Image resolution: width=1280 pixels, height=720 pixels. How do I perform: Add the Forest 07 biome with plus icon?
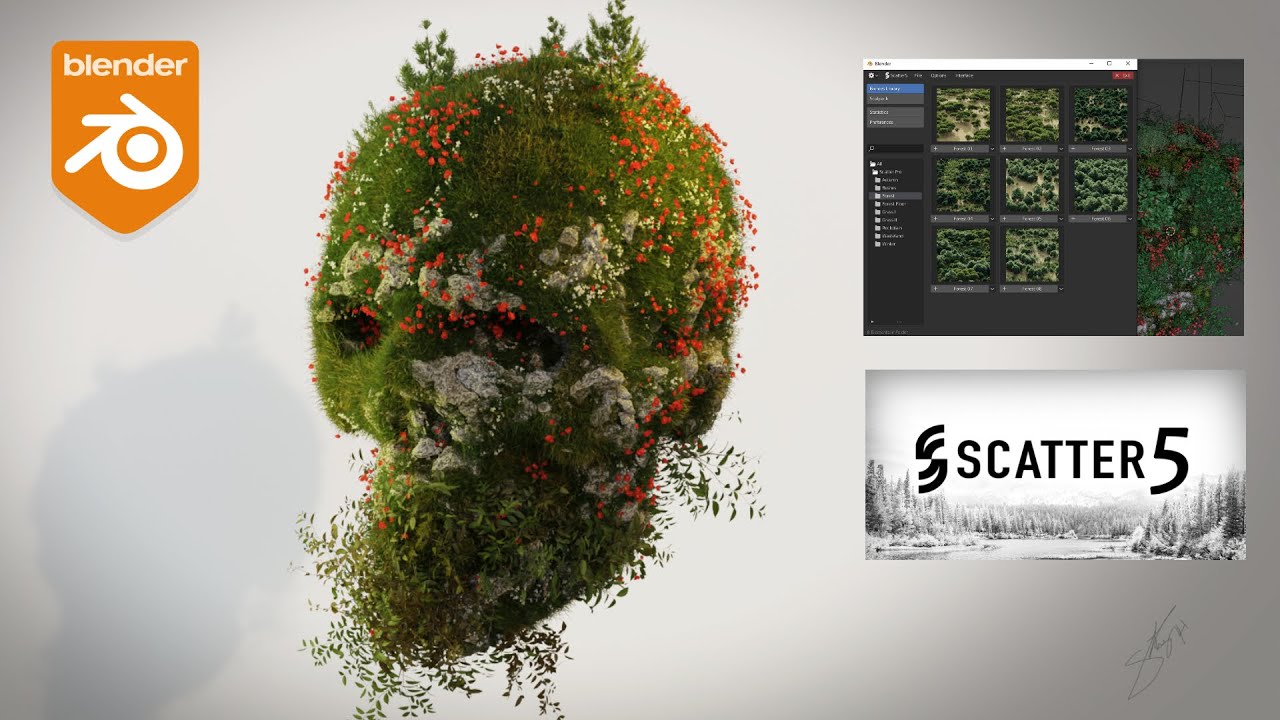pyautogui.click(x=935, y=289)
